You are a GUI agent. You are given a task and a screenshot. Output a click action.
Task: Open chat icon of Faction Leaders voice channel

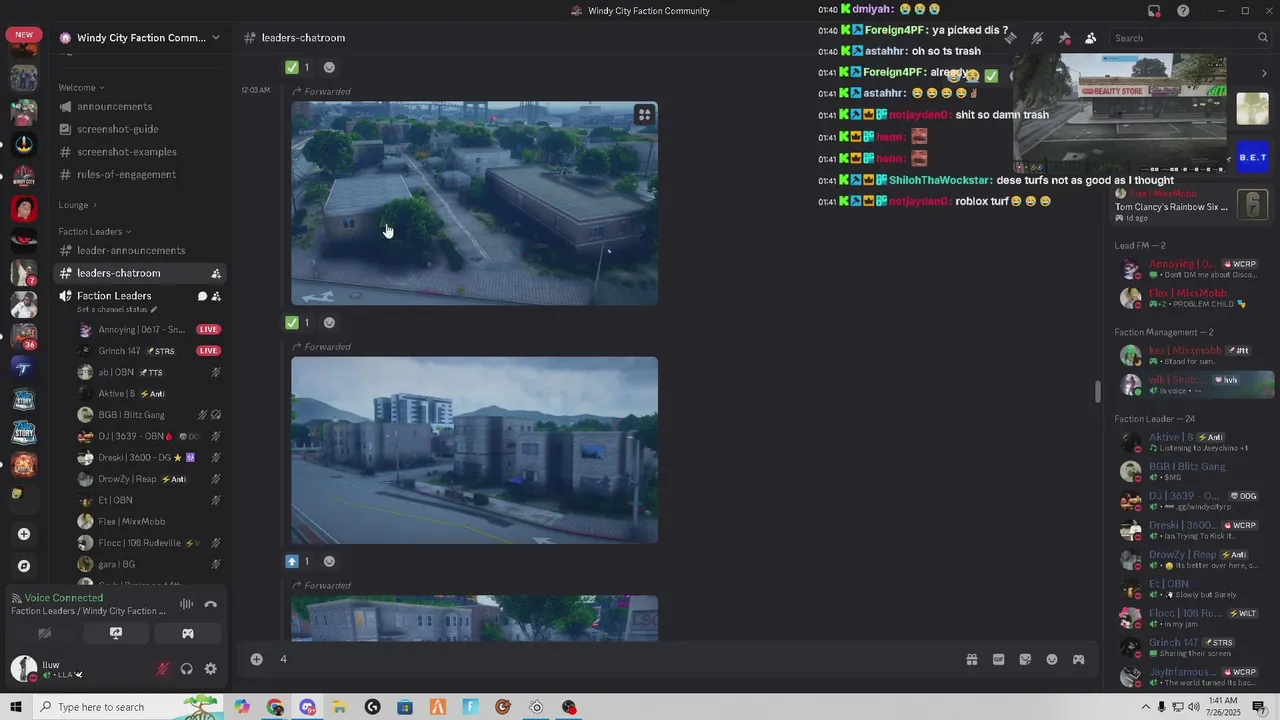202,296
